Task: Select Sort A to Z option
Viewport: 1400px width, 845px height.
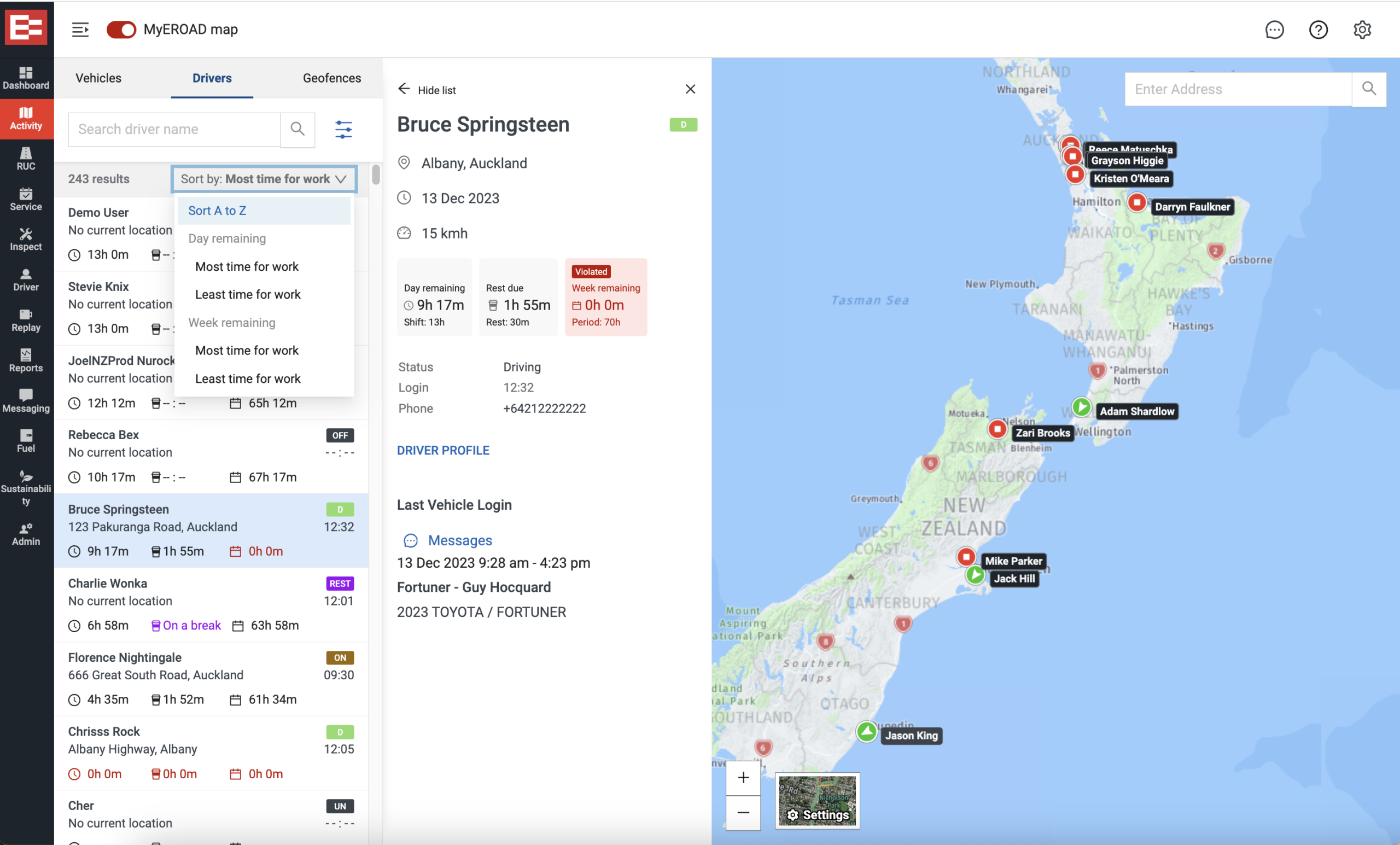Action: pos(264,210)
